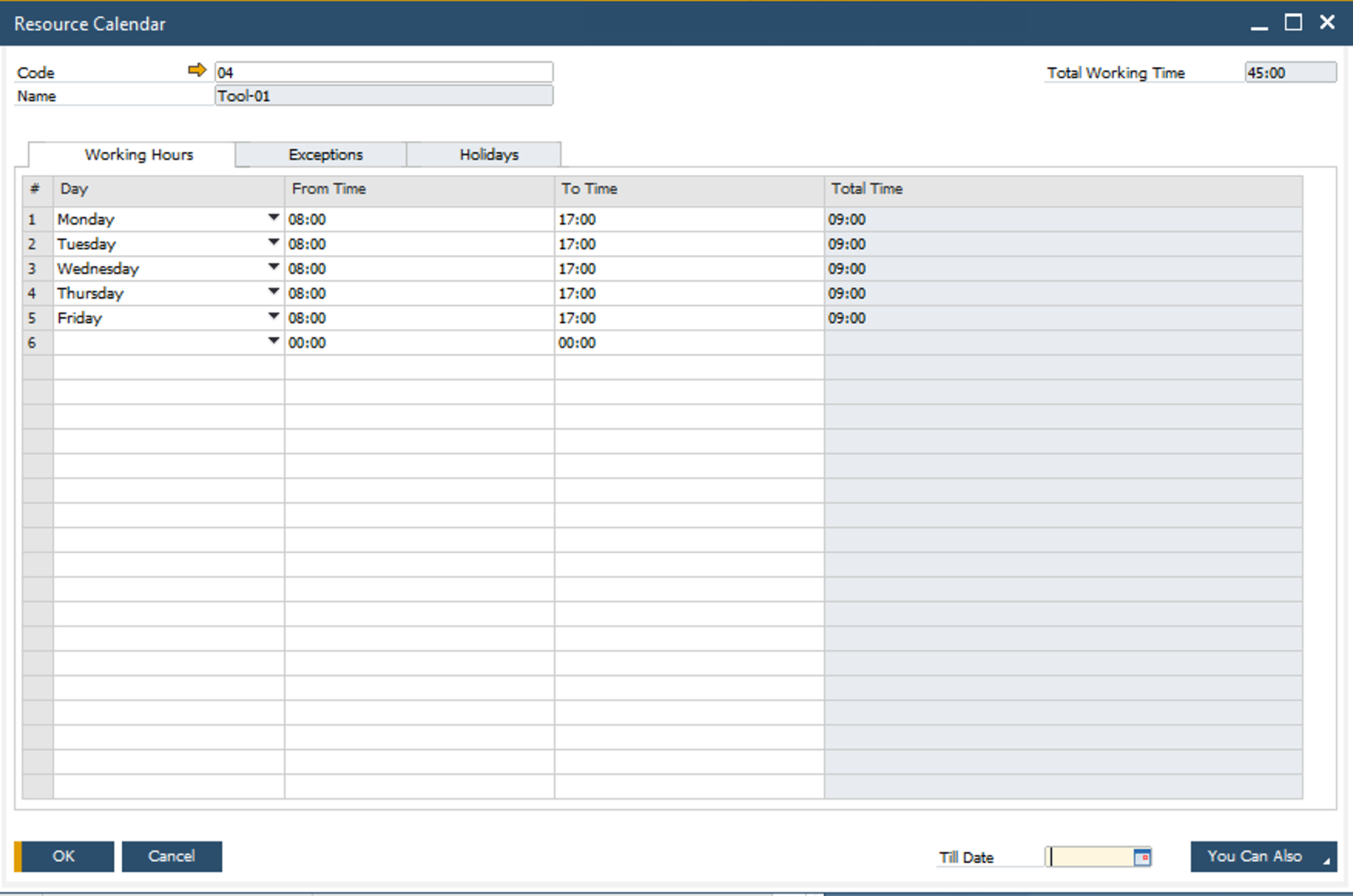Expand the Tuesday day dropdown
The width and height of the screenshot is (1353, 896).
(273, 244)
